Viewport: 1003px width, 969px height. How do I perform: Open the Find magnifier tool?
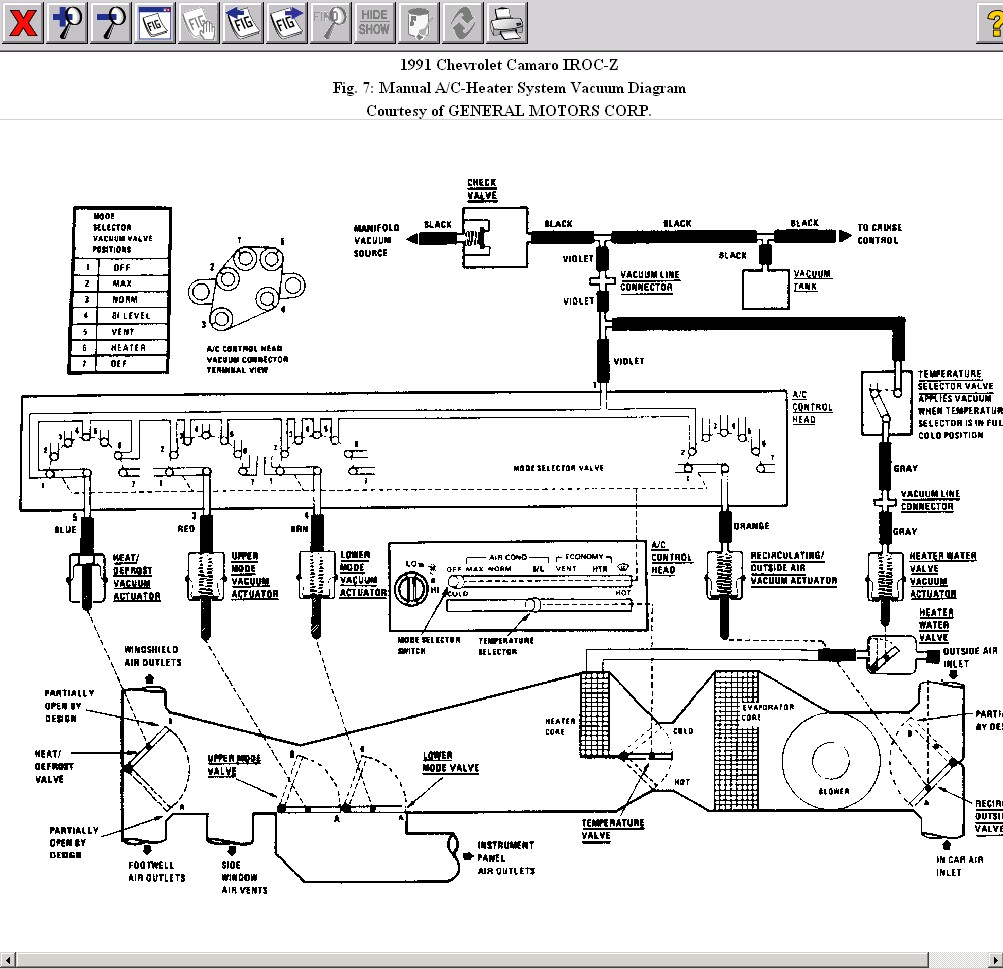[331, 22]
